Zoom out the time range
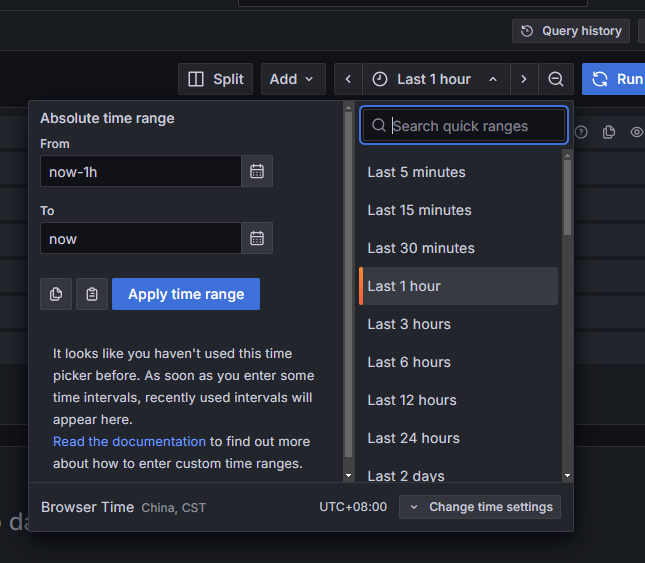The height and width of the screenshot is (563, 645). point(556,79)
